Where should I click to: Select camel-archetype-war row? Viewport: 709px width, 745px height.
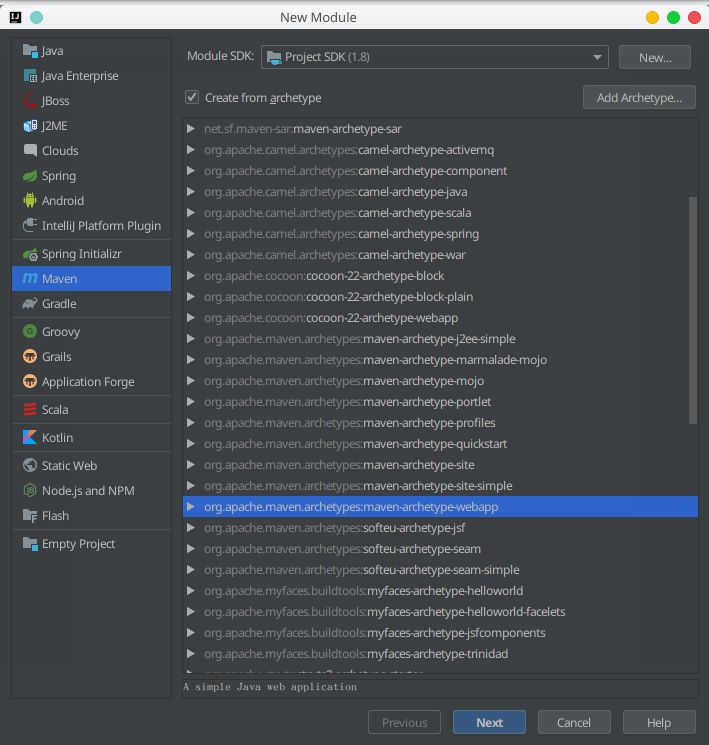click(x=441, y=255)
